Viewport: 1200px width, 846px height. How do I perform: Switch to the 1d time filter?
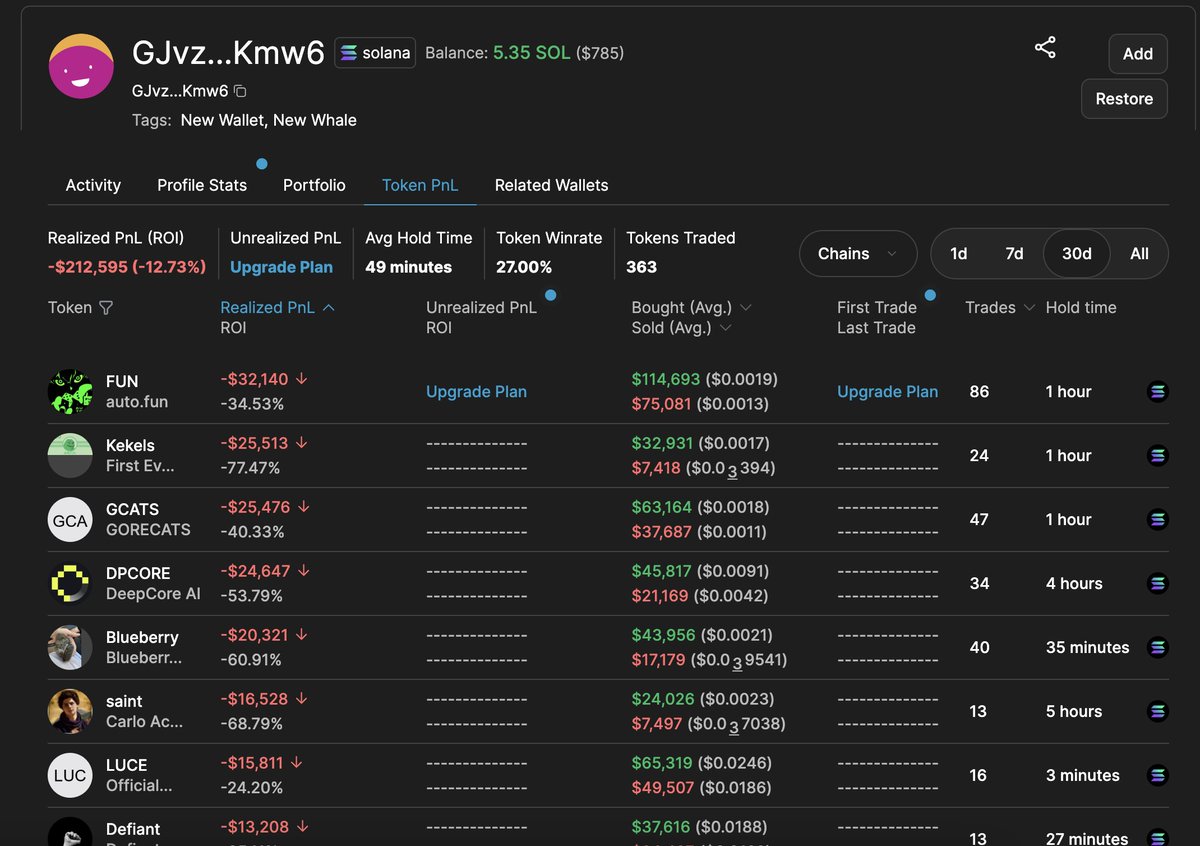coord(958,254)
